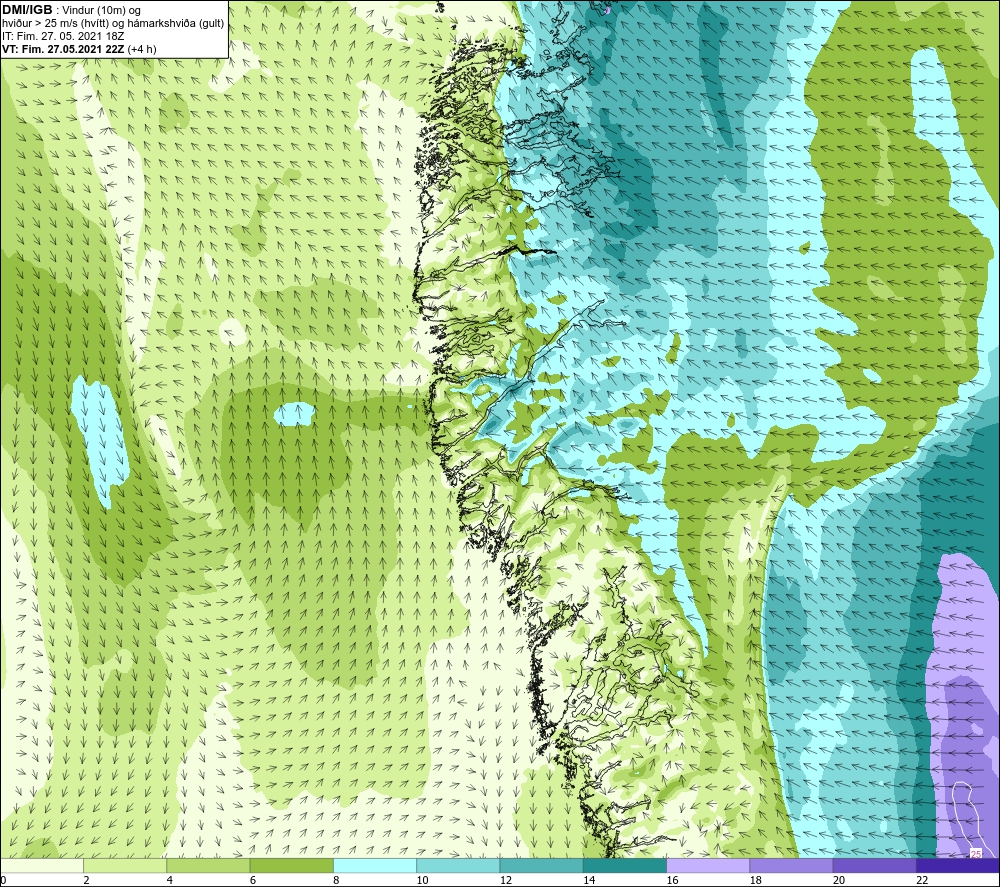The width and height of the screenshot is (1000, 887).
Task: Click the legend scale number '18'
Action: [756, 880]
